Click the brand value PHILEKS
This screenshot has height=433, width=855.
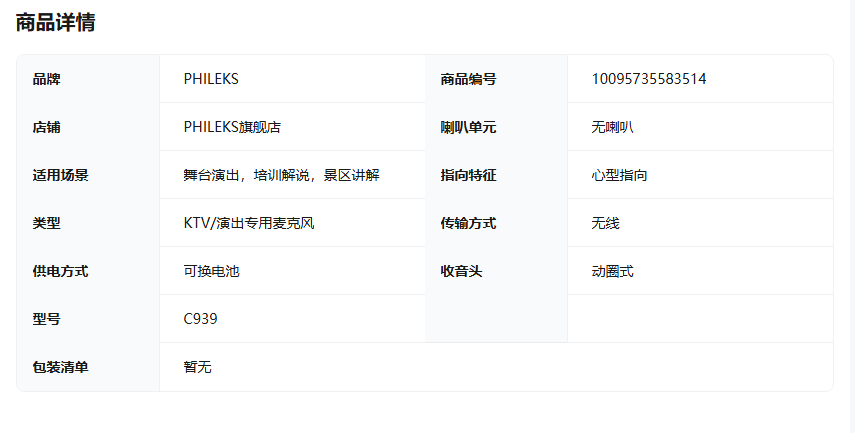point(211,79)
